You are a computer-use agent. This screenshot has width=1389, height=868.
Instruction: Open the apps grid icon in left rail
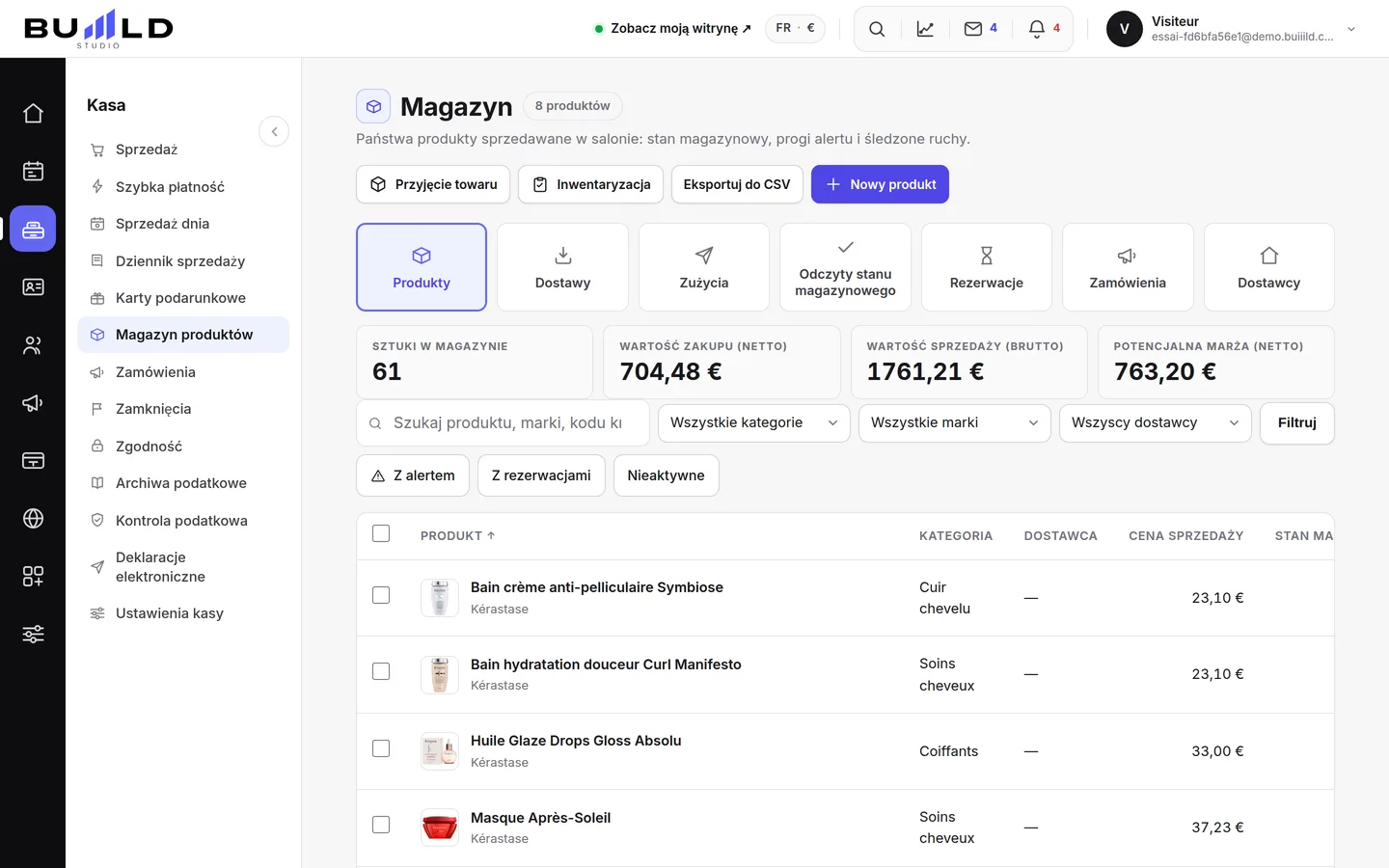pos(33,577)
